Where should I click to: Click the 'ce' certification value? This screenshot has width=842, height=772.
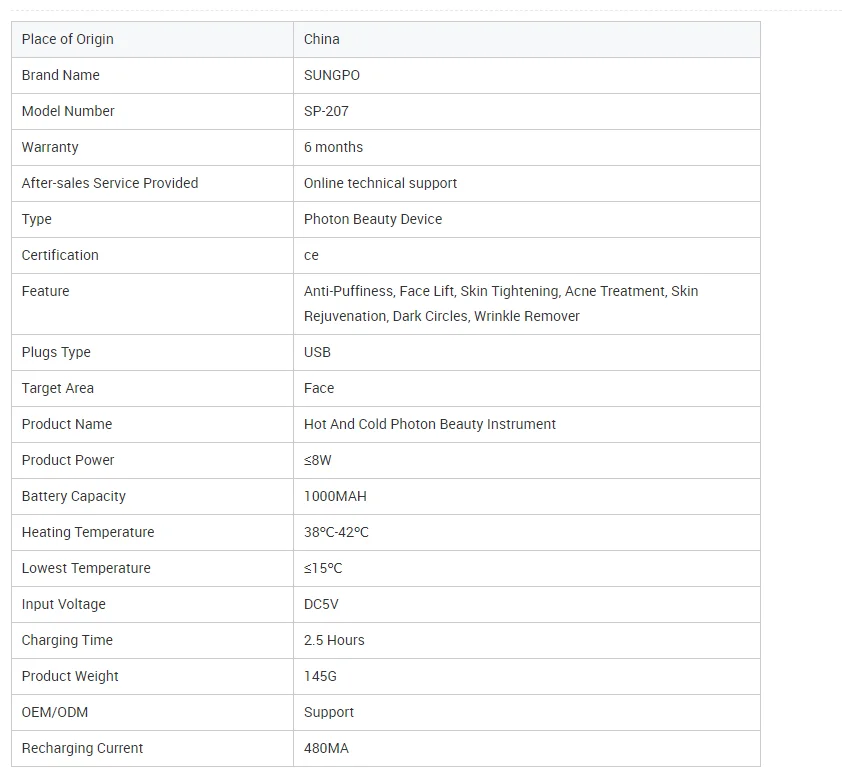click(x=311, y=255)
